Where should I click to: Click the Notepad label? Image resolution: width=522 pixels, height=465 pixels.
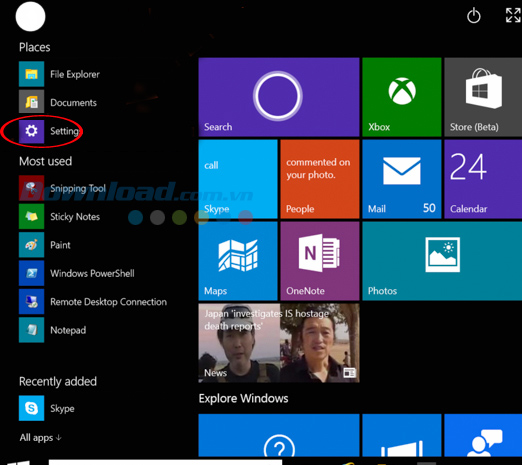click(x=68, y=330)
